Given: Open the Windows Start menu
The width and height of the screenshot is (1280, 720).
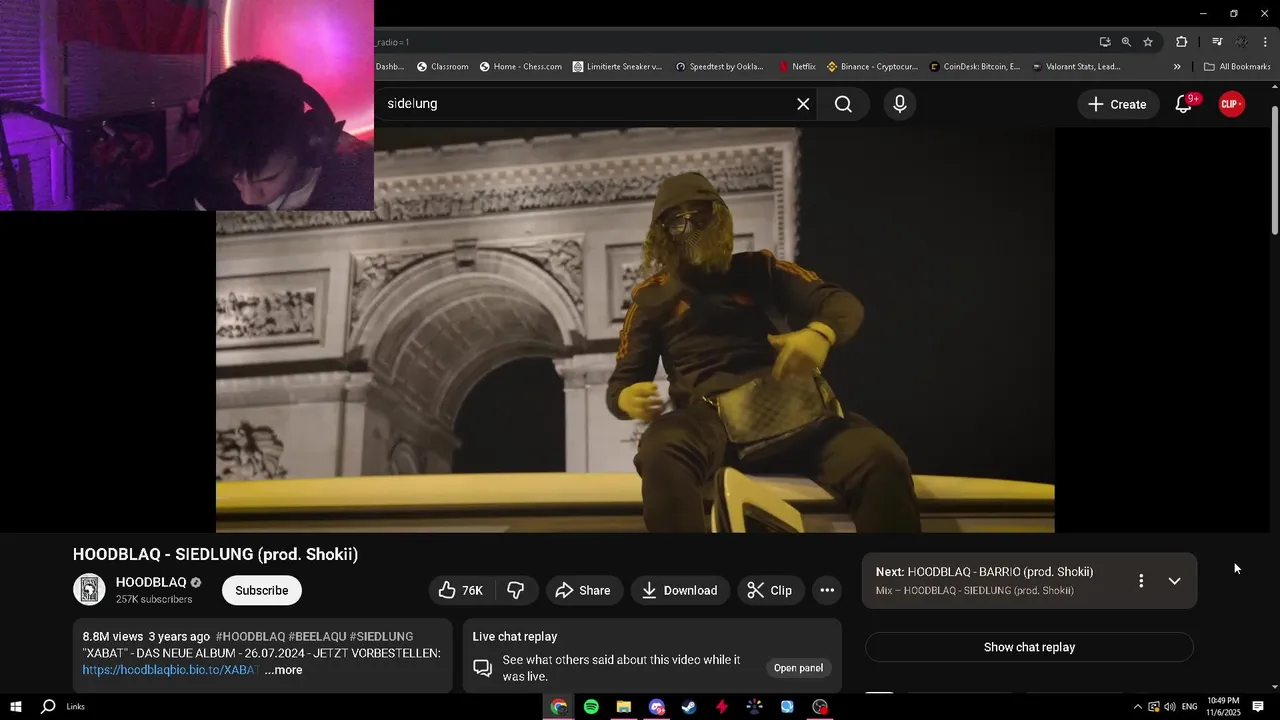Looking at the screenshot, I should click(16, 707).
